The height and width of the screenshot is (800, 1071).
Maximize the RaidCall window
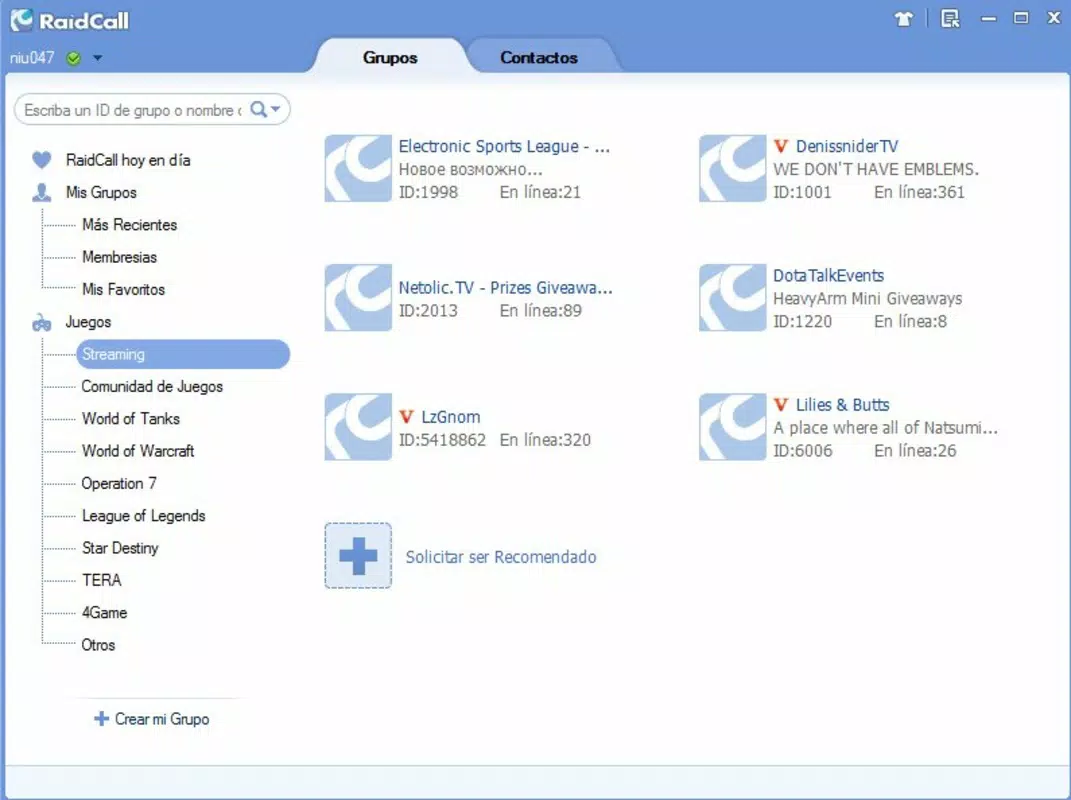(1020, 18)
